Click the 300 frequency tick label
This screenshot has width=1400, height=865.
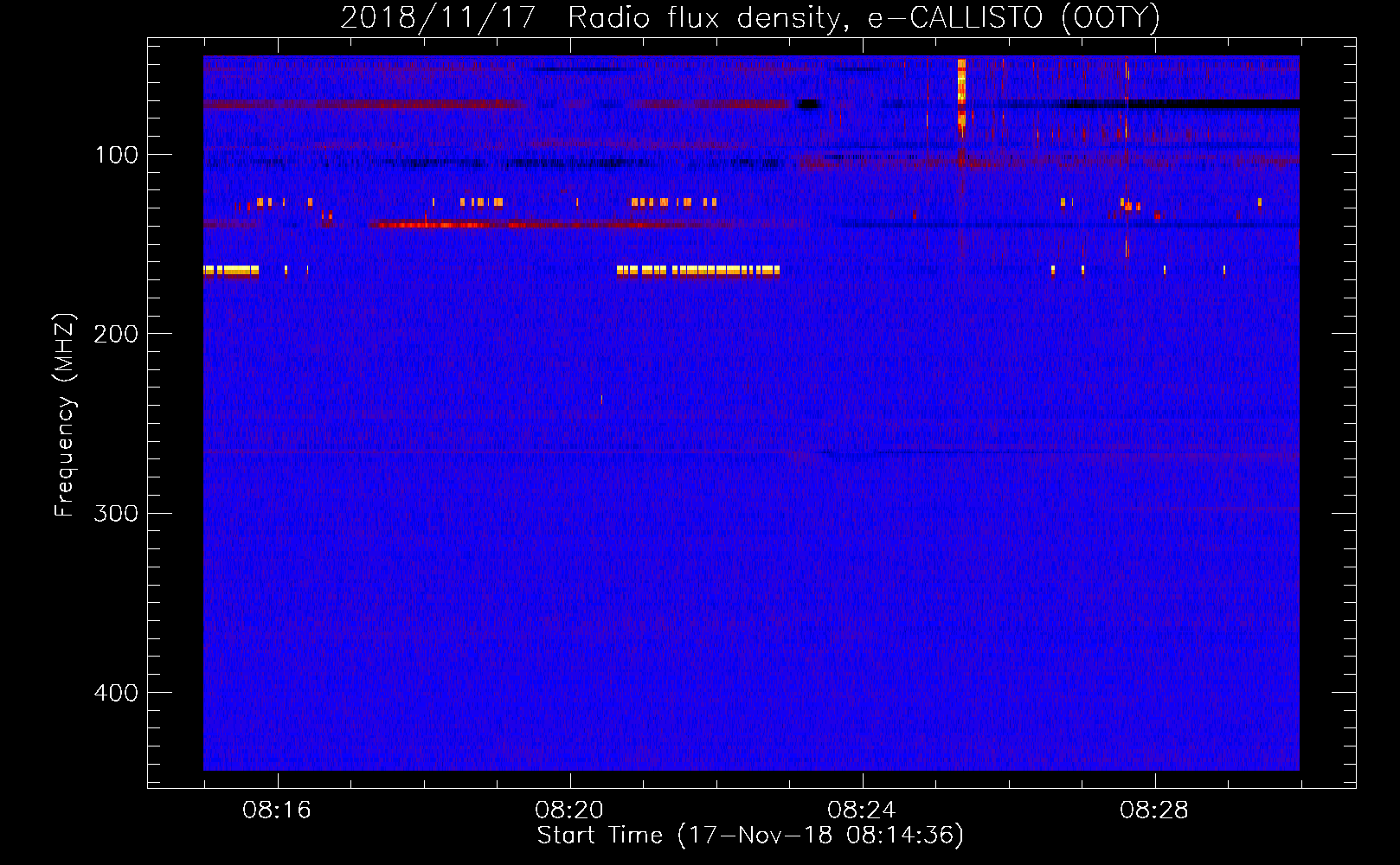[x=116, y=513]
